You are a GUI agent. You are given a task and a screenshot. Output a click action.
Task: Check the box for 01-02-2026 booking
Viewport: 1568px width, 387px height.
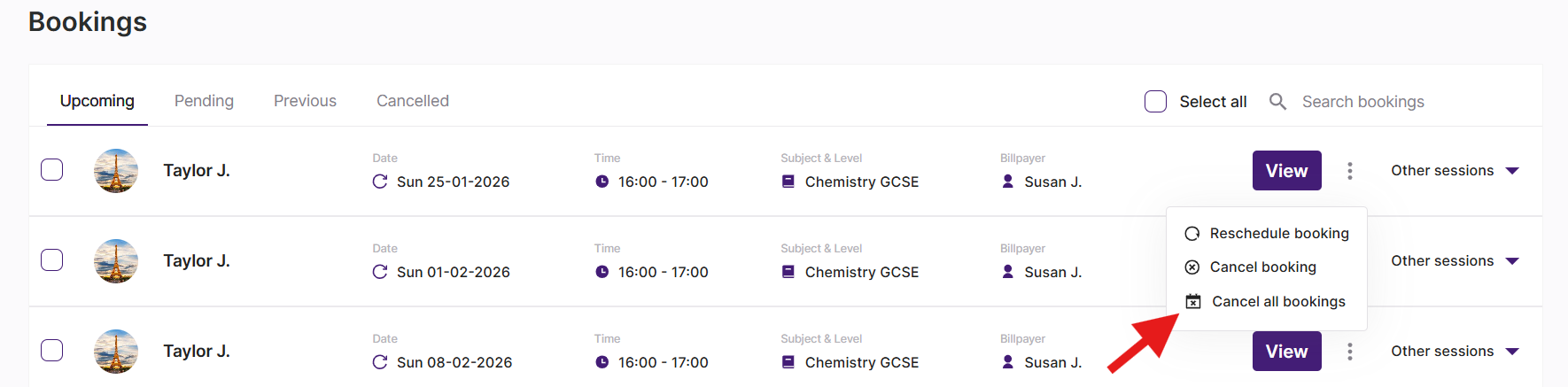pyautogui.click(x=52, y=259)
